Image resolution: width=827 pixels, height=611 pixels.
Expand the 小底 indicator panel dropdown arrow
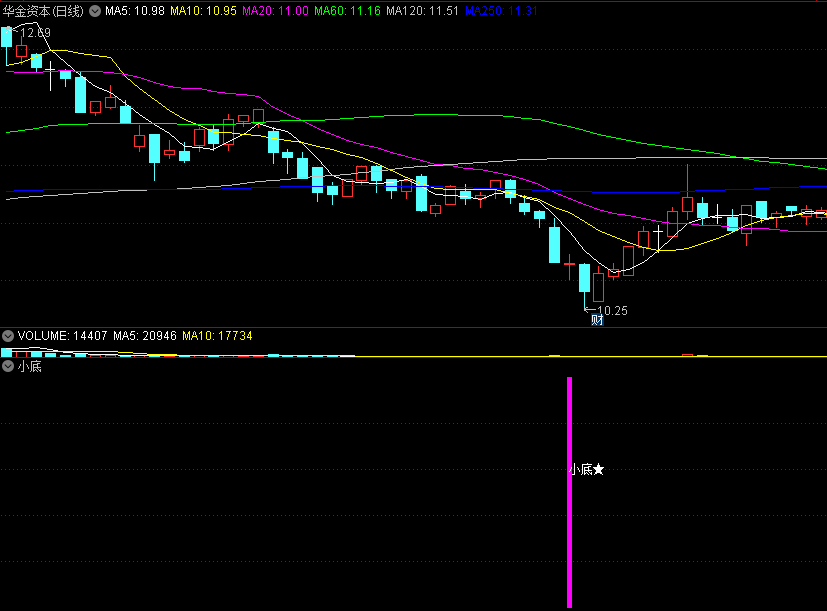click(8, 366)
